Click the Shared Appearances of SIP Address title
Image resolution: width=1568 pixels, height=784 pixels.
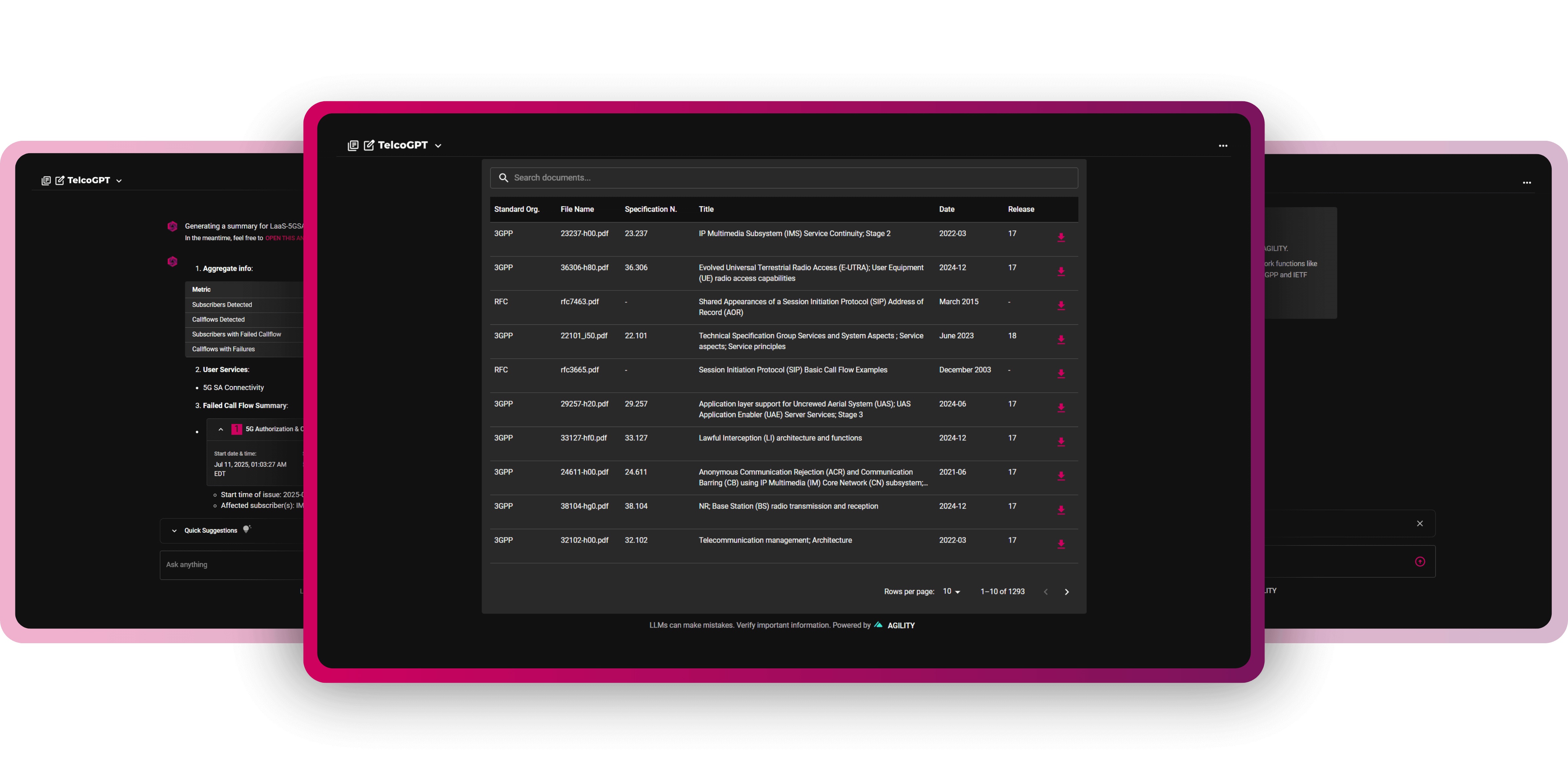tap(811, 307)
